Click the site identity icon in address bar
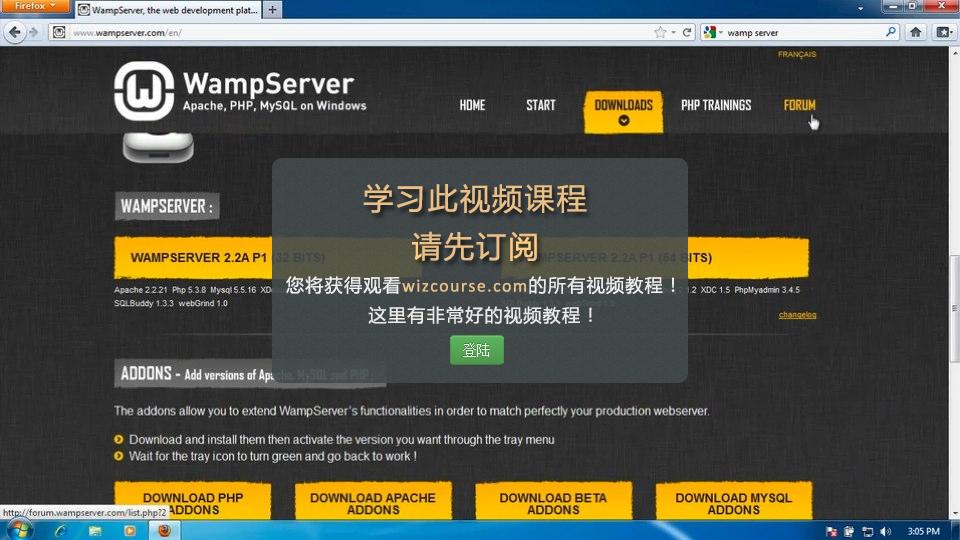The image size is (960, 540). tap(59, 32)
